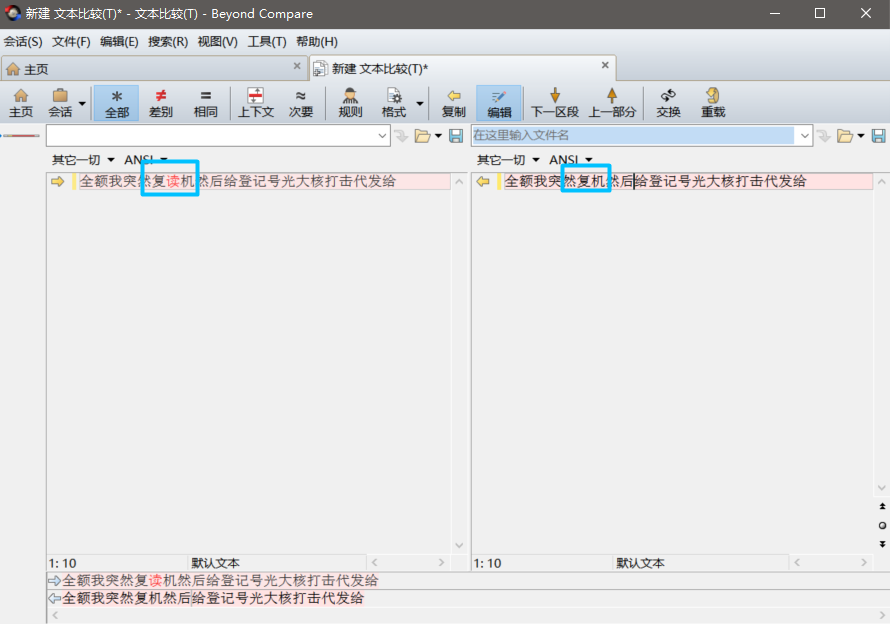This screenshot has height=624, width=890.
Task: Click right pane 默认文本 status entry
Action: point(640,563)
